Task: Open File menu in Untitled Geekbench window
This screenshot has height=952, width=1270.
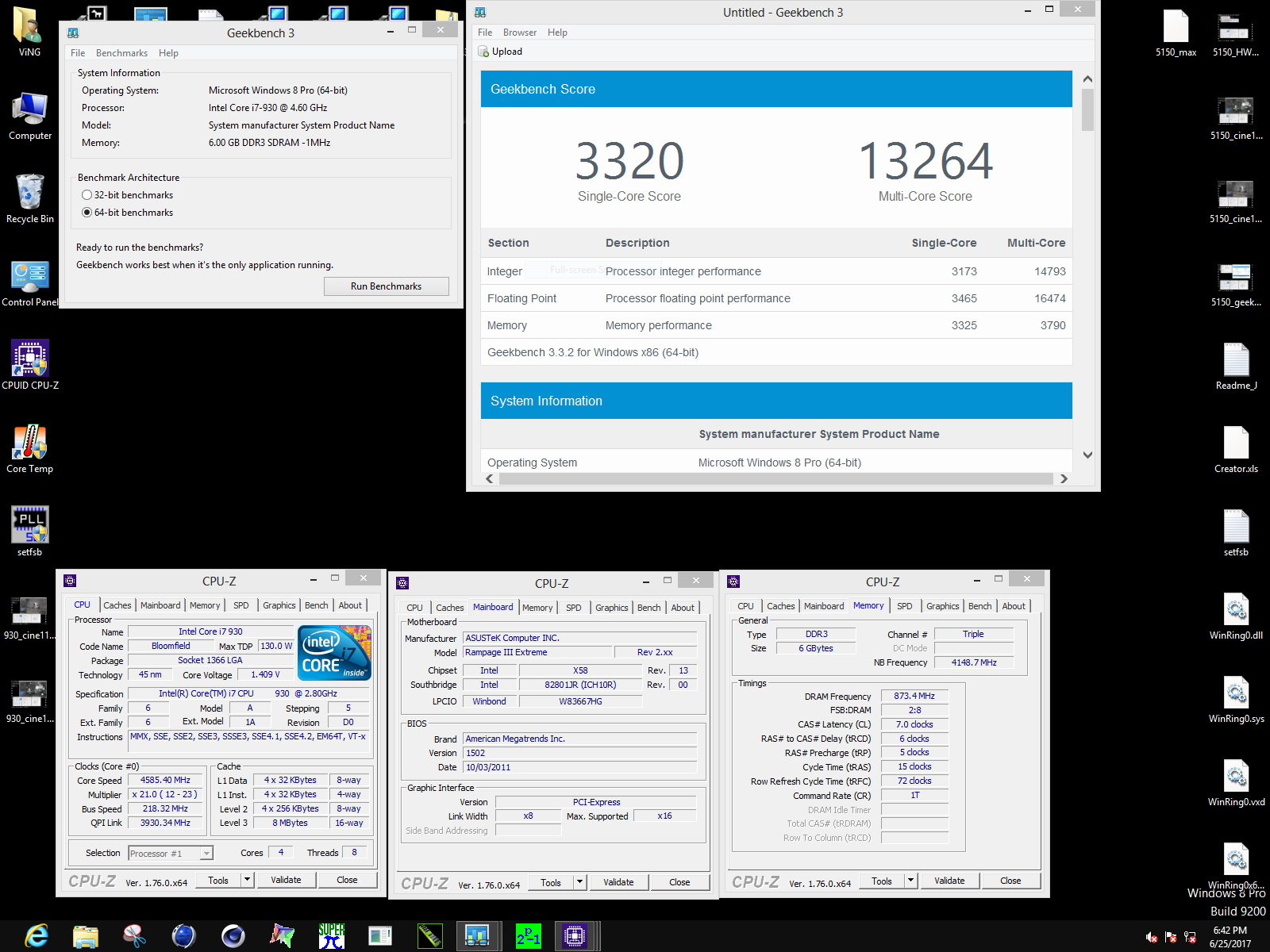Action: 485,33
